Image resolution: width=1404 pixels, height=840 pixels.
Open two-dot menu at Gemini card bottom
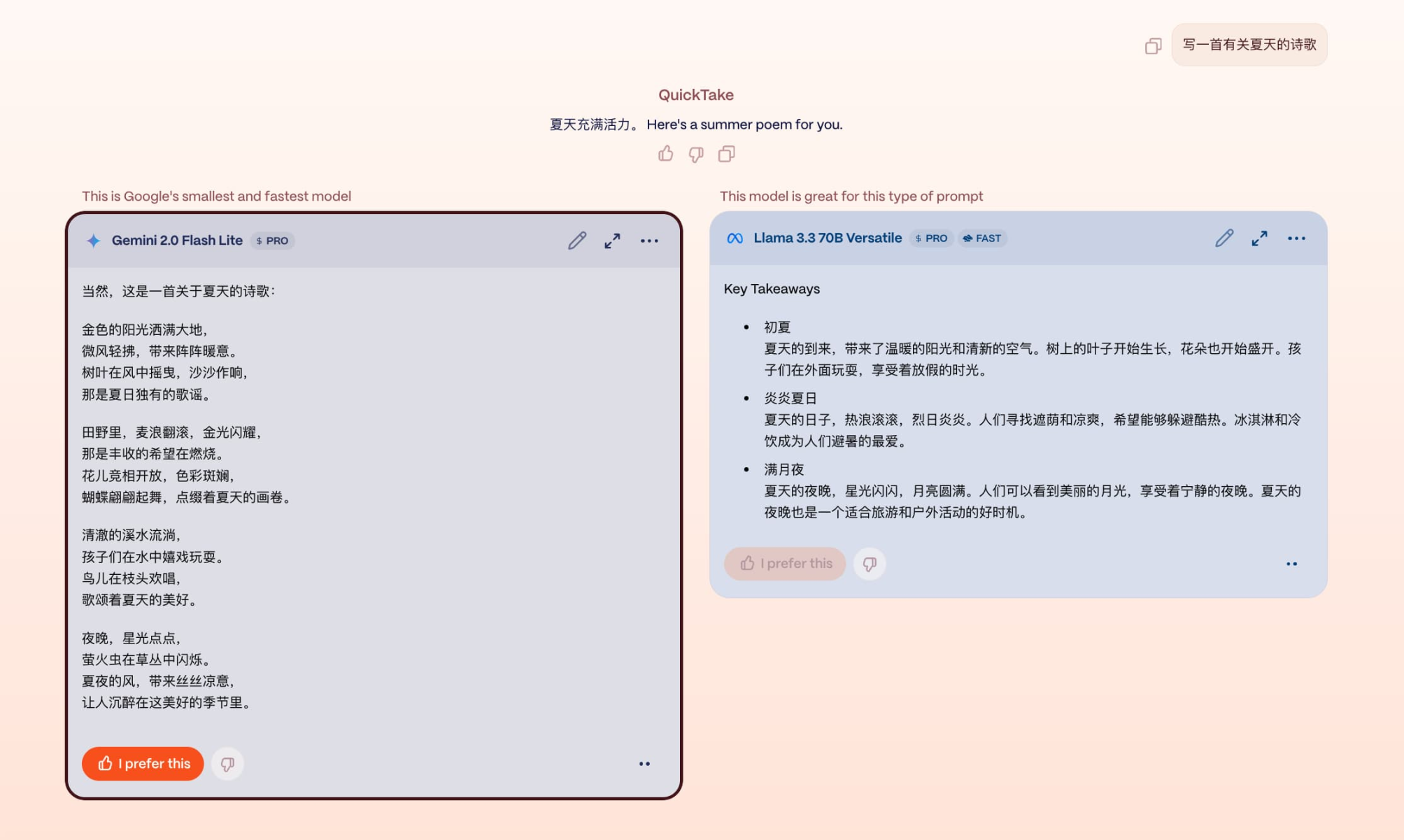644,764
